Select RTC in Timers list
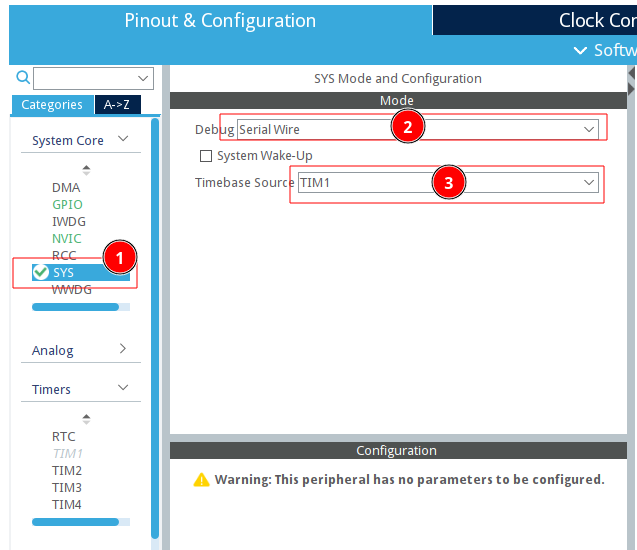This screenshot has width=637, height=550. click(x=64, y=437)
